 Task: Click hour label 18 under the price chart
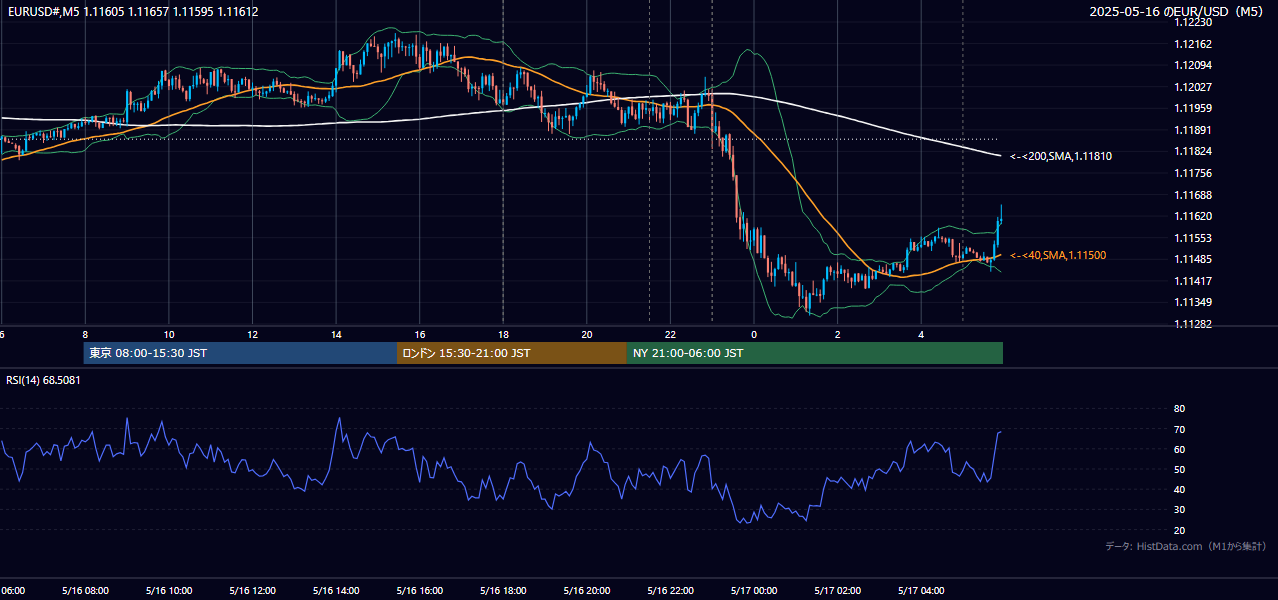pyautogui.click(x=503, y=335)
